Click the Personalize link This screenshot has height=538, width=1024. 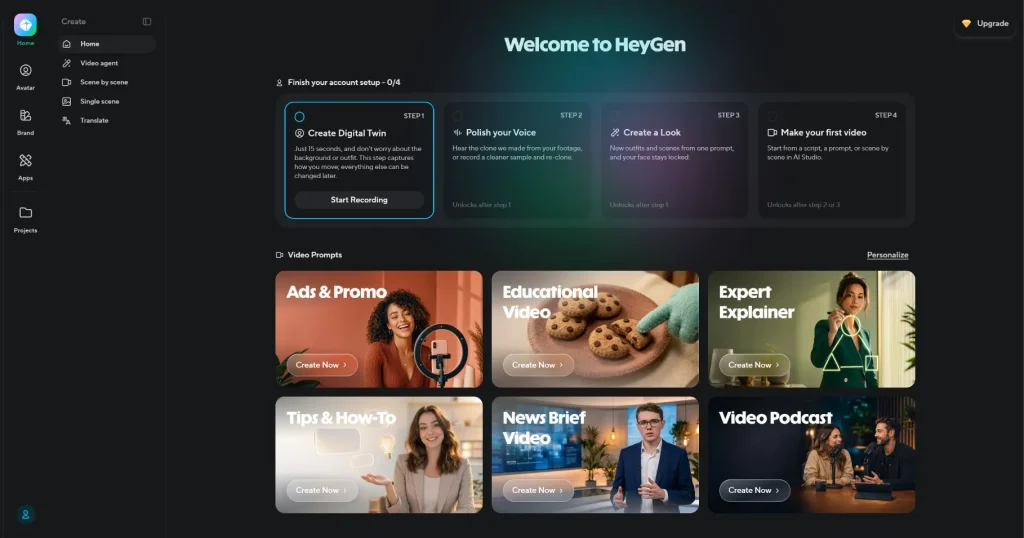coord(888,255)
